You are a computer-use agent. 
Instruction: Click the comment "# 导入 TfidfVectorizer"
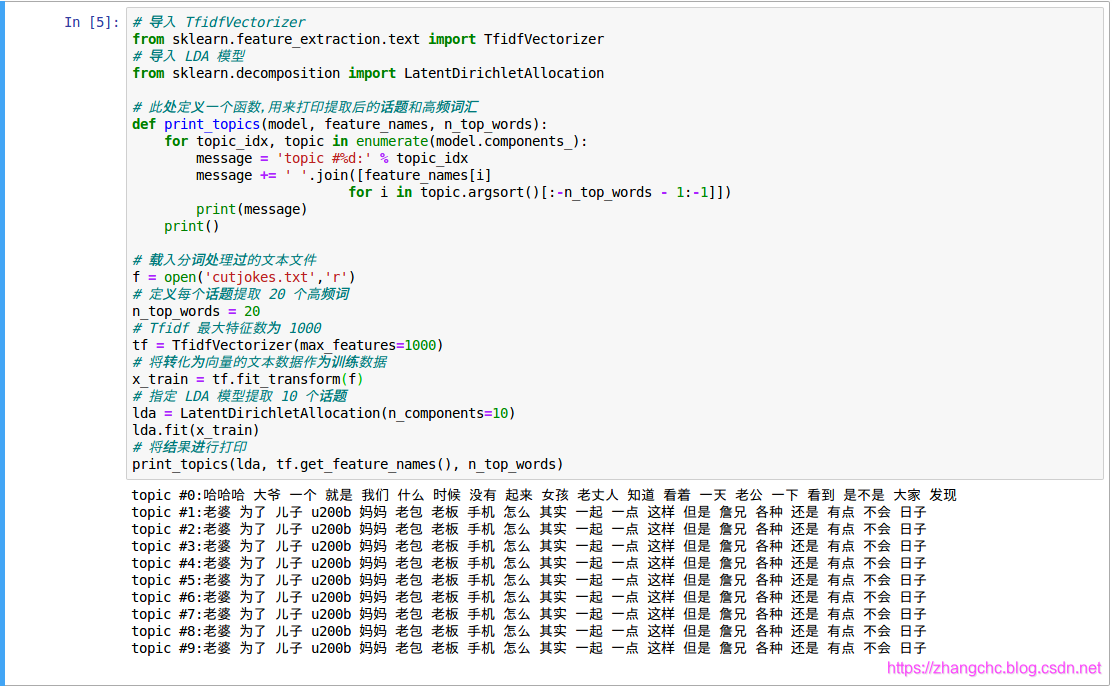click(x=218, y=22)
